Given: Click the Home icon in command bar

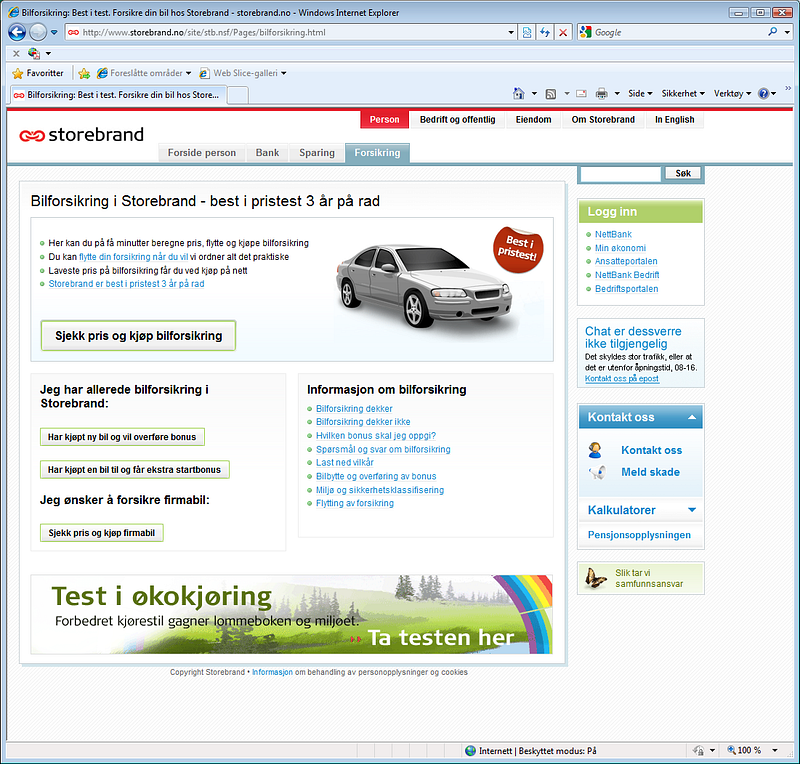Looking at the screenshot, I should point(518,93).
